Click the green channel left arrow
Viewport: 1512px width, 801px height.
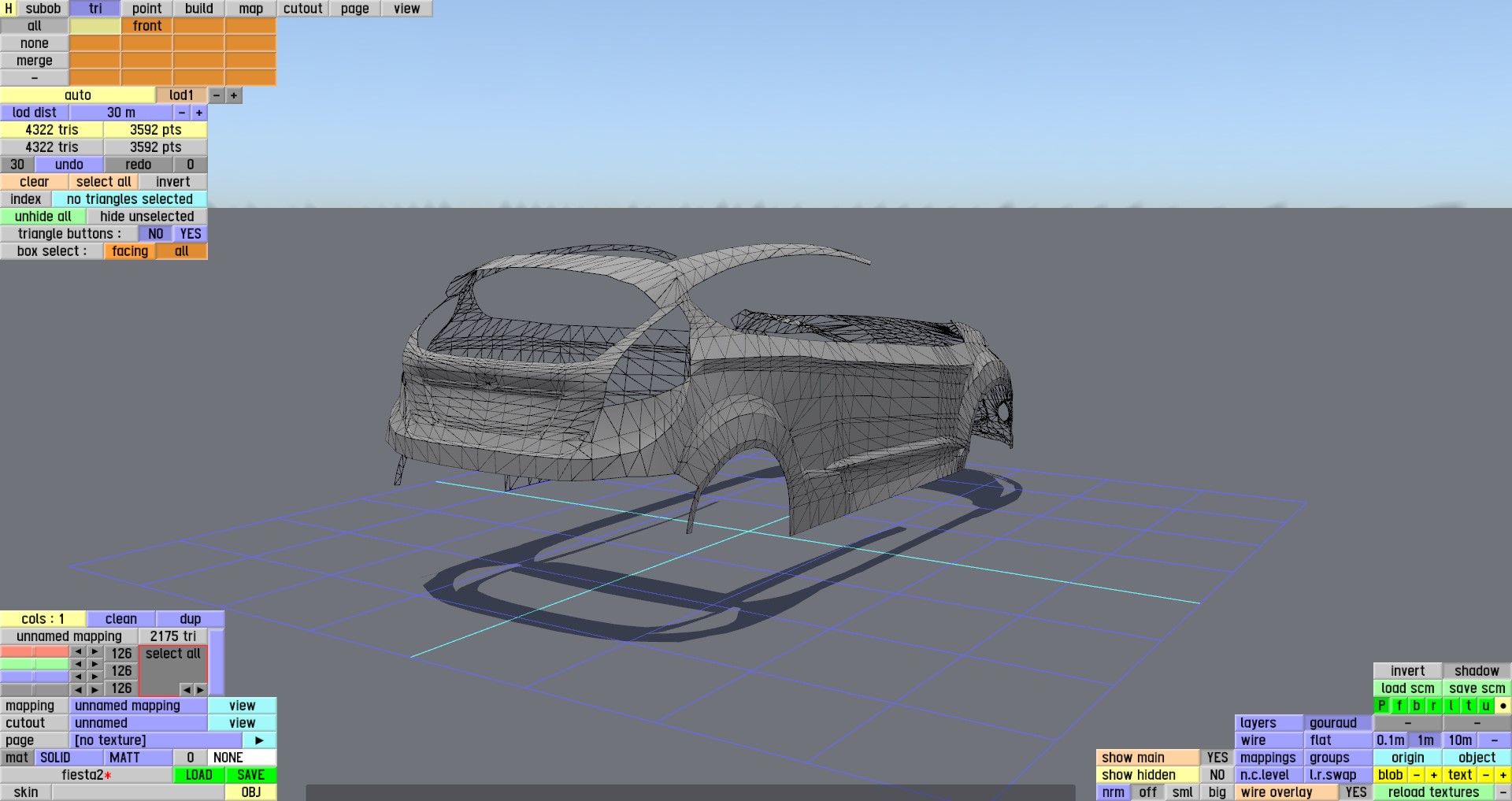pyautogui.click(x=78, y=664)
